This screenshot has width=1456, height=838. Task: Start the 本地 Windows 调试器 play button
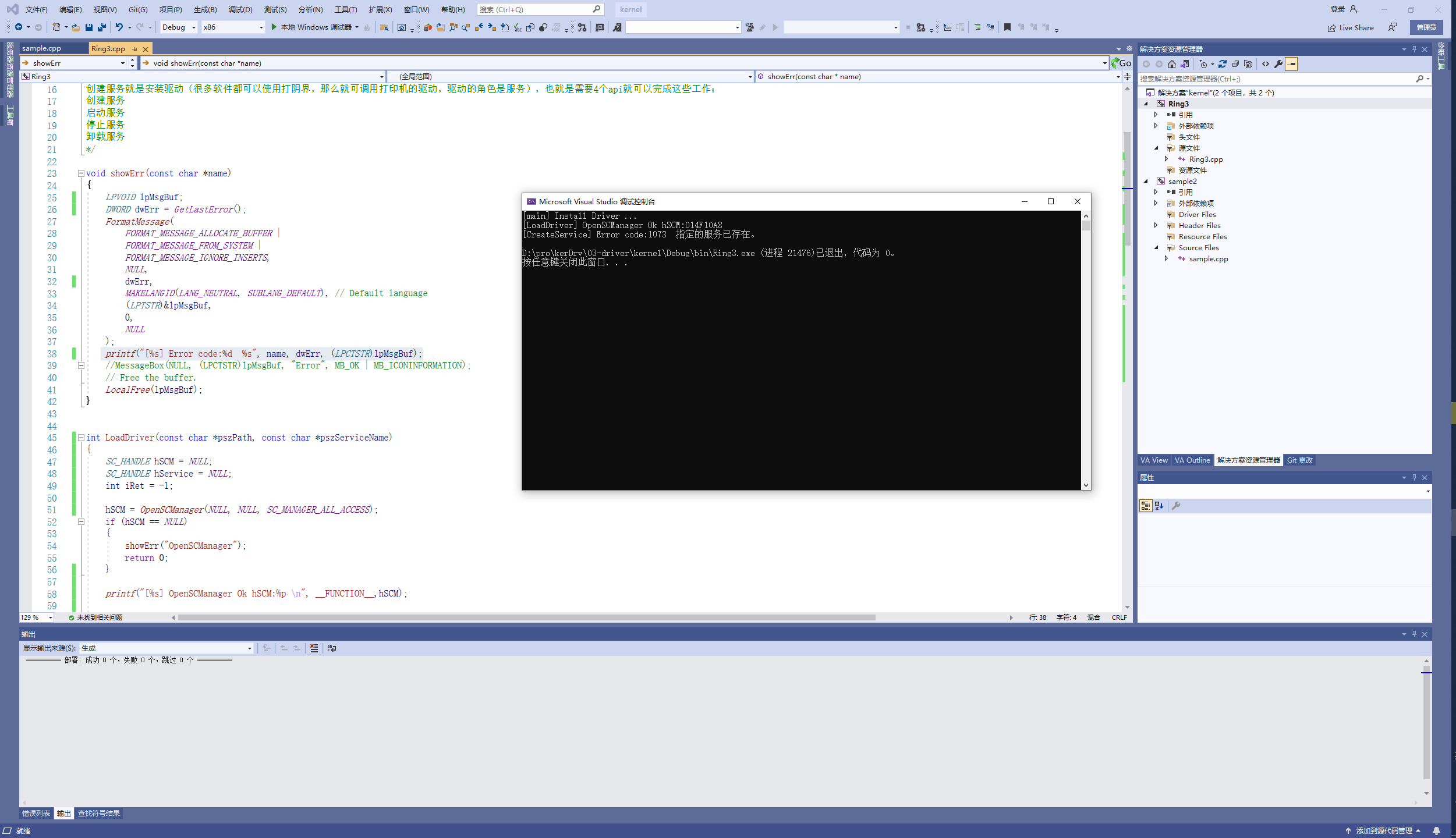point(274,27)
